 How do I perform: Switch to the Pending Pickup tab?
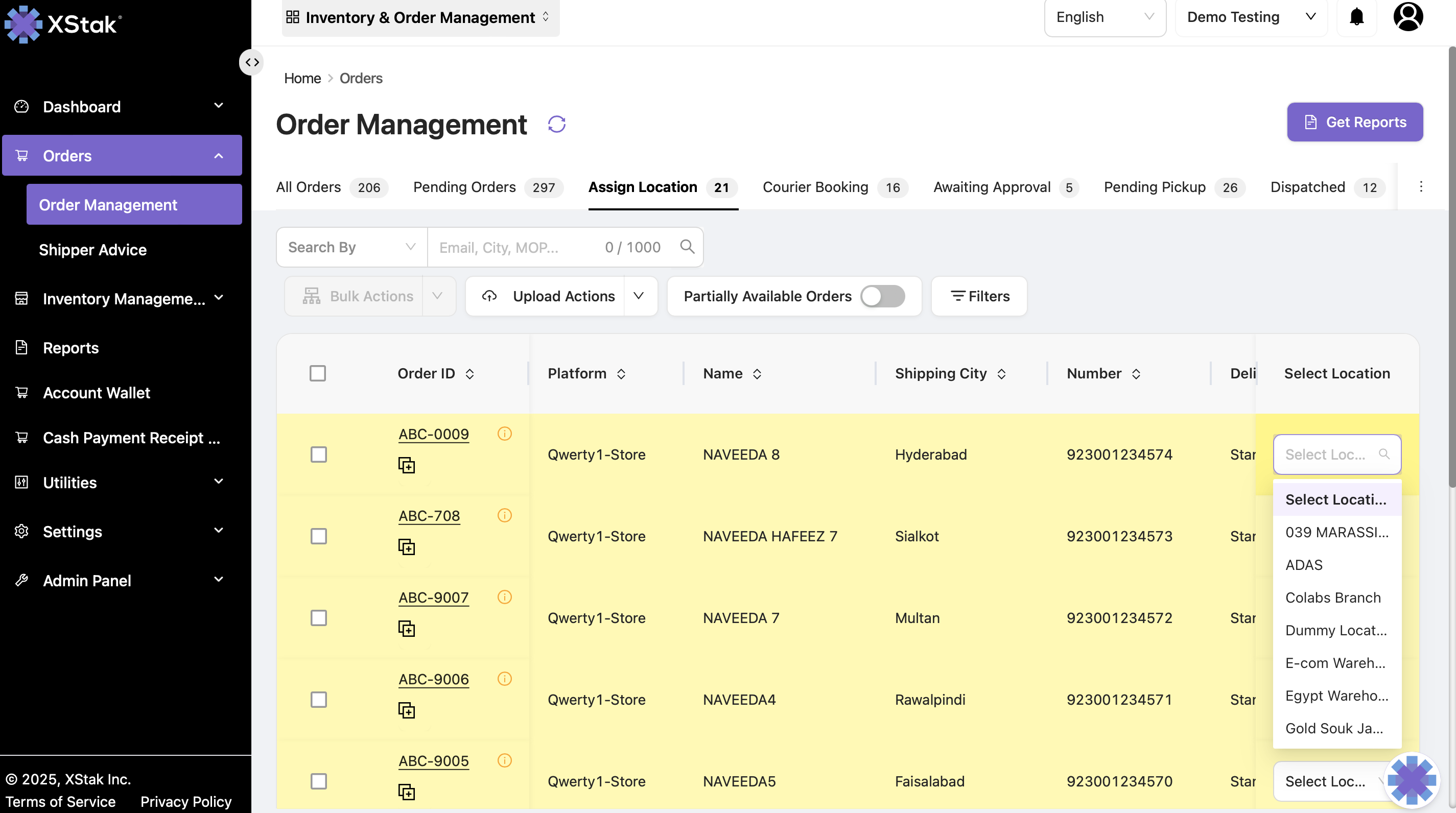pyautogui.click(x=1174, y=187)
